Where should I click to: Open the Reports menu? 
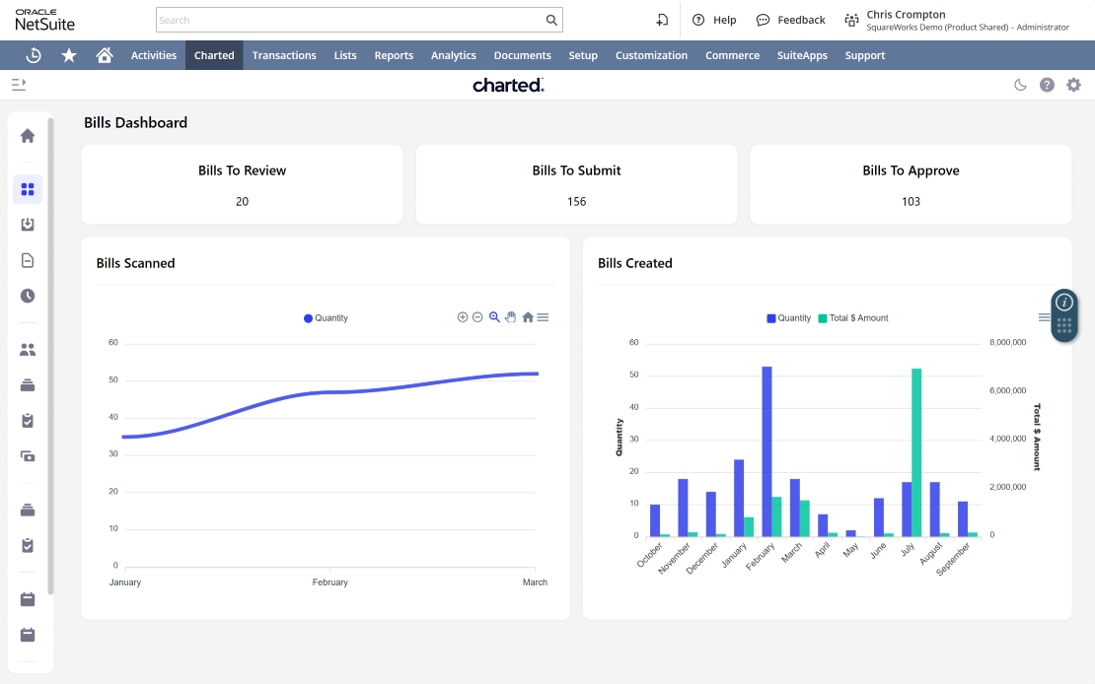[x=394, y=55]
